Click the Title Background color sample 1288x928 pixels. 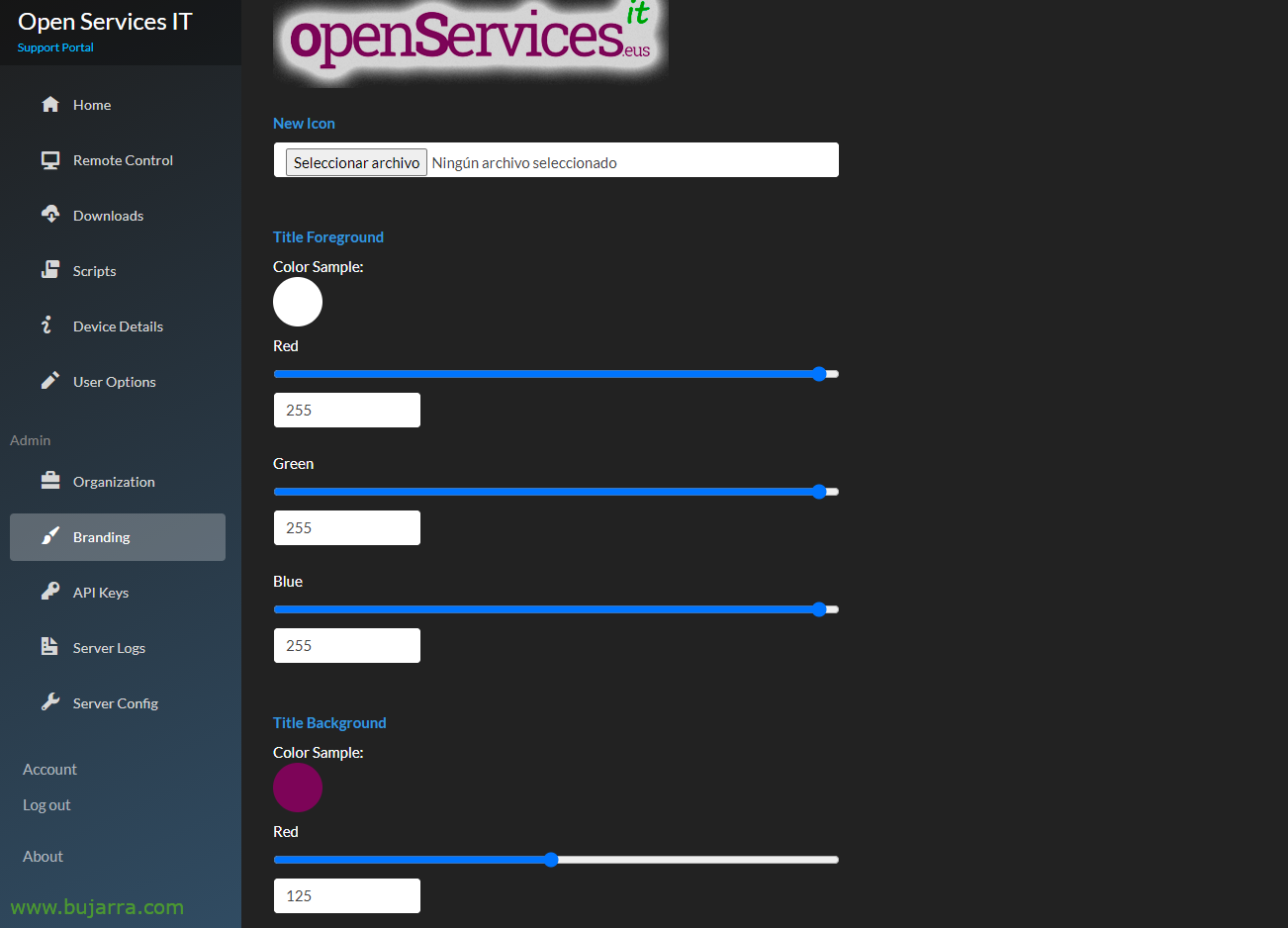click(297, 788)
